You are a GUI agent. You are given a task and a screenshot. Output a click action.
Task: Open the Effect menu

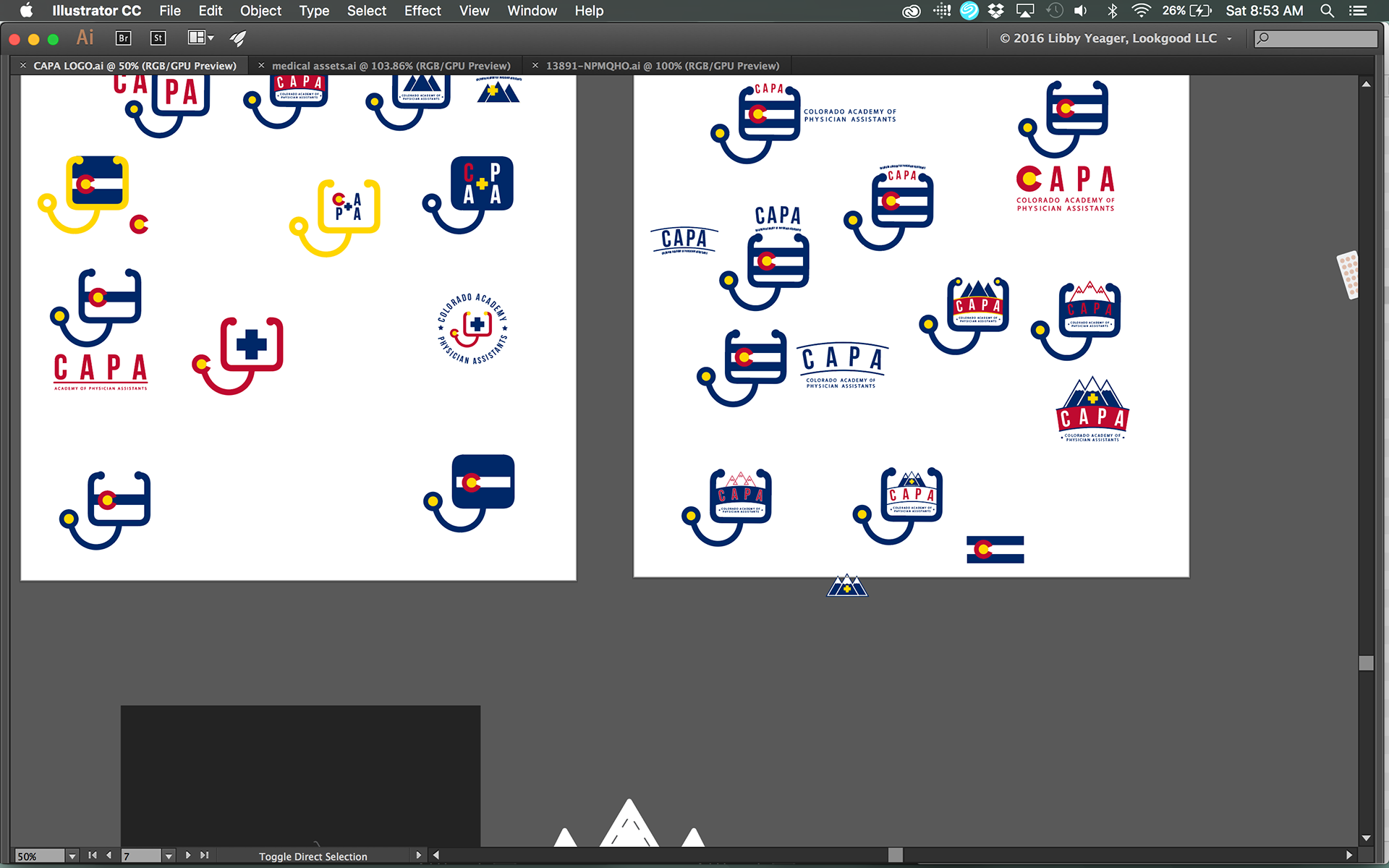coord(422,11)
